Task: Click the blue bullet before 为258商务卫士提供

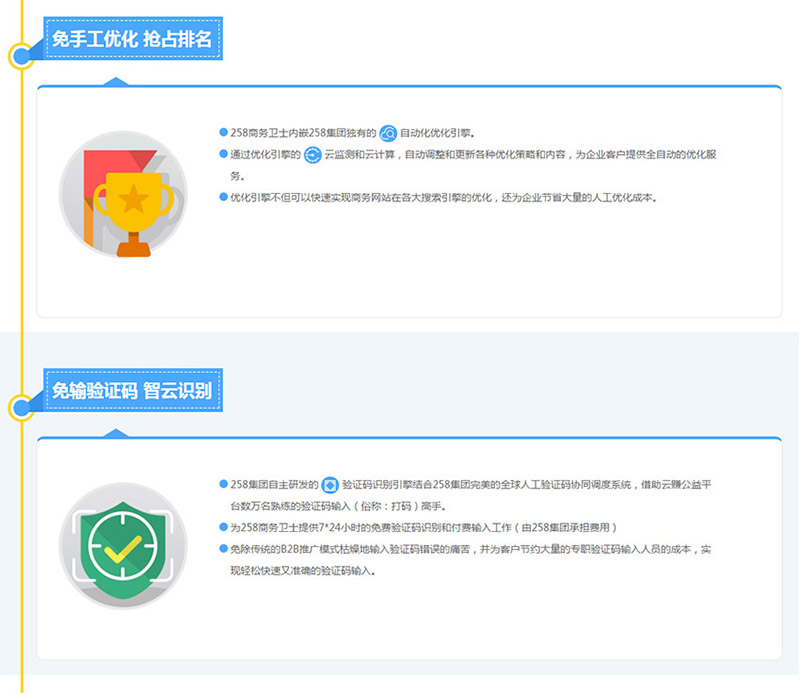Action: coord(223,527)
